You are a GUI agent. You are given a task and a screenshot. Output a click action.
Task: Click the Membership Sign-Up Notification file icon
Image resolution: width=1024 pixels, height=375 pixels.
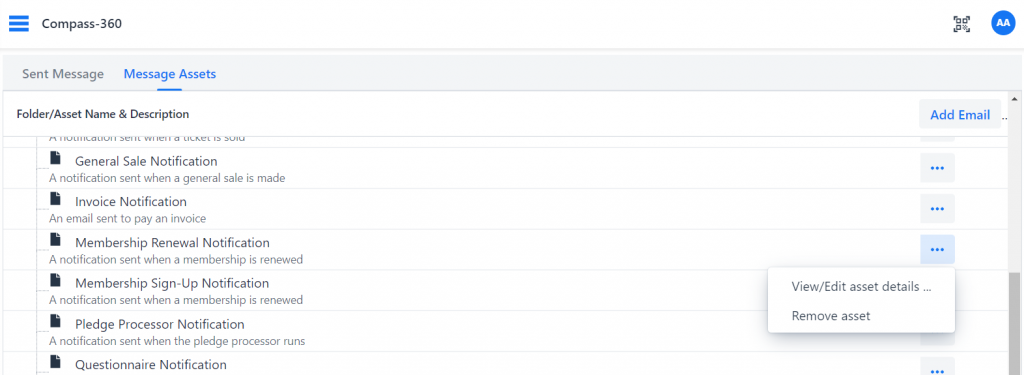coord(56,280)
